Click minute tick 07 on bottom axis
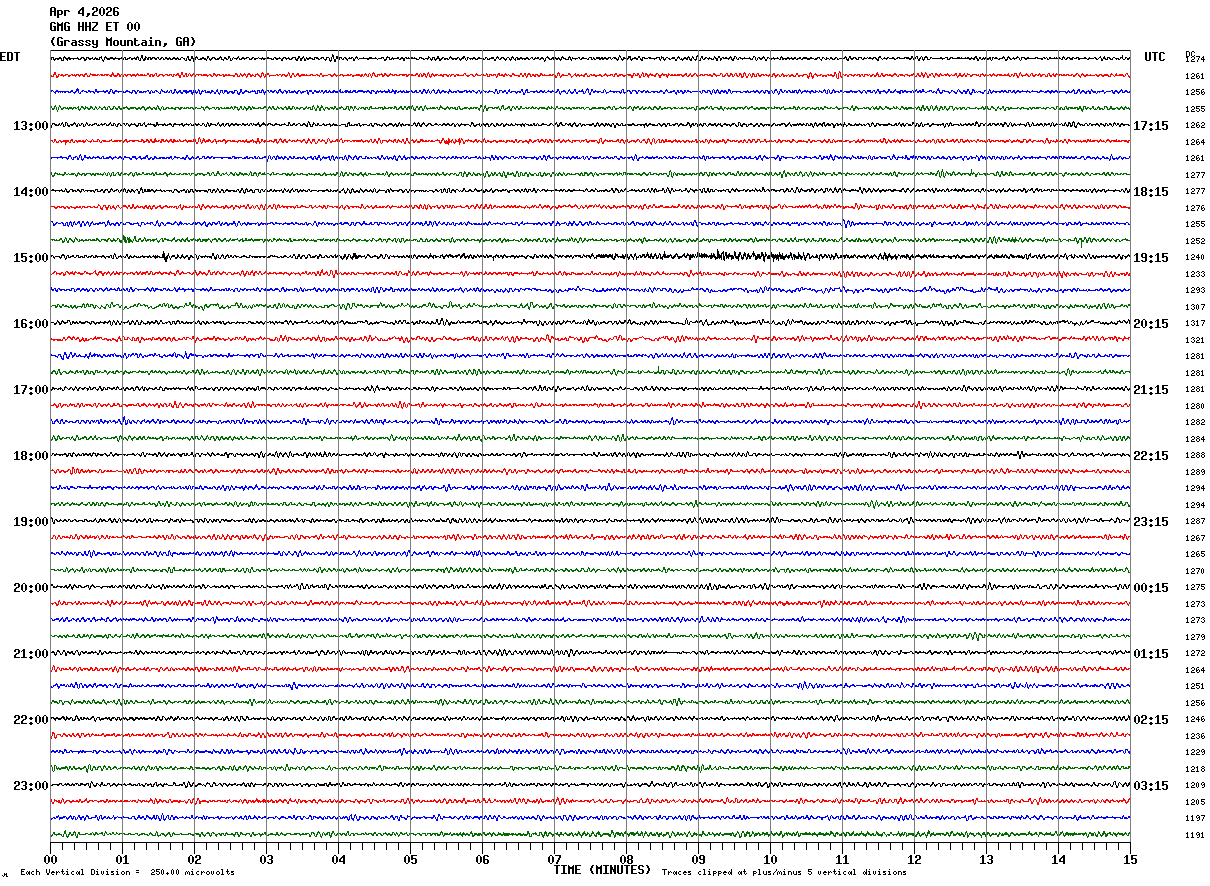 point(554,859)
